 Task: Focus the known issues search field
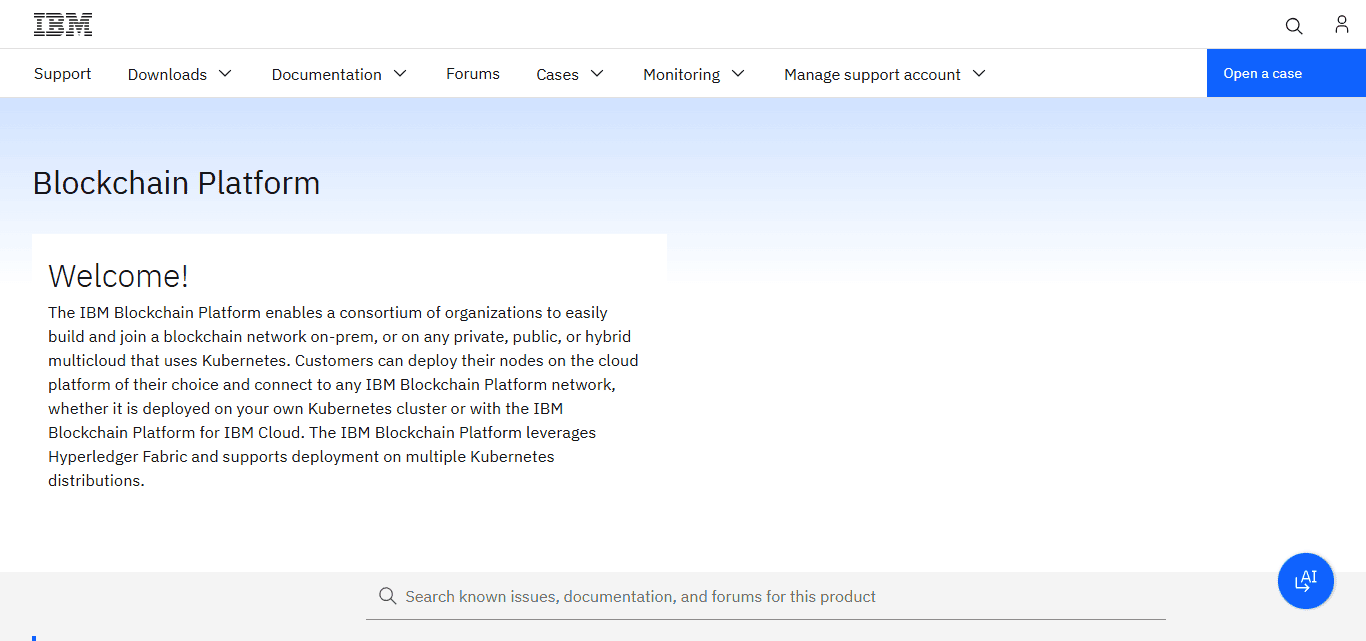(766, 596)
